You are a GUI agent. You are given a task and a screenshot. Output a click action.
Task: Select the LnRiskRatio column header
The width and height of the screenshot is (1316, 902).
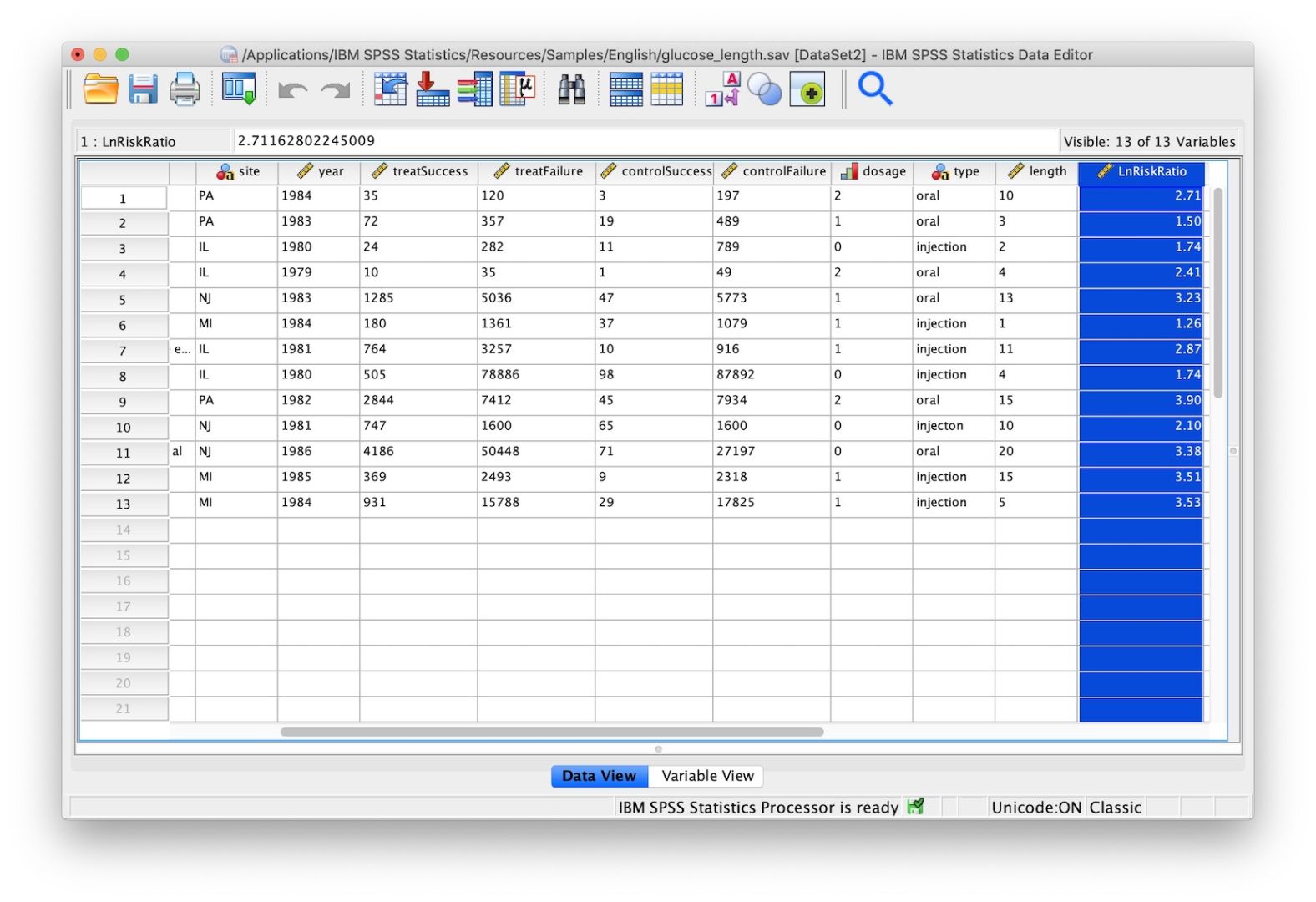pyautogui.click(x=1141, y=171)
